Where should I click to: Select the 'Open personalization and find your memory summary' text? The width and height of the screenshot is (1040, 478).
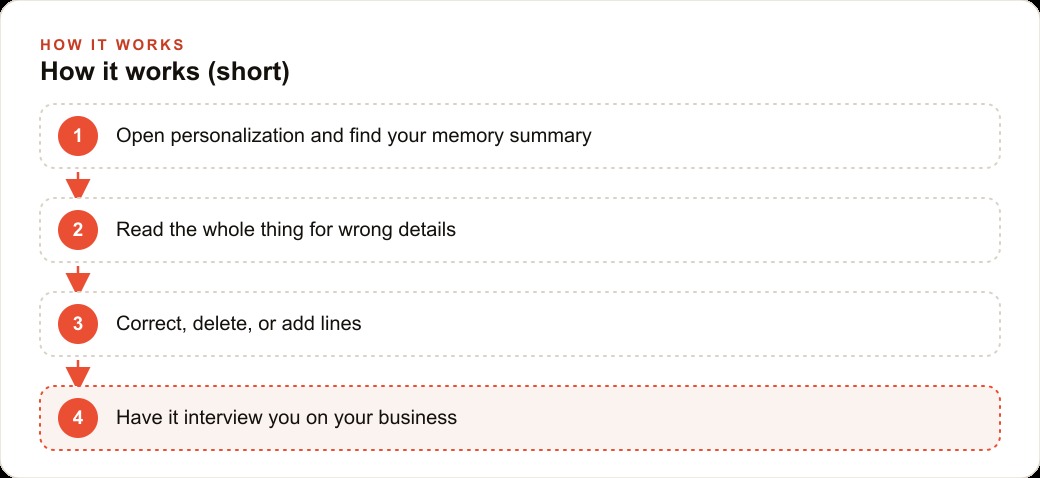(x=354, y=136)
